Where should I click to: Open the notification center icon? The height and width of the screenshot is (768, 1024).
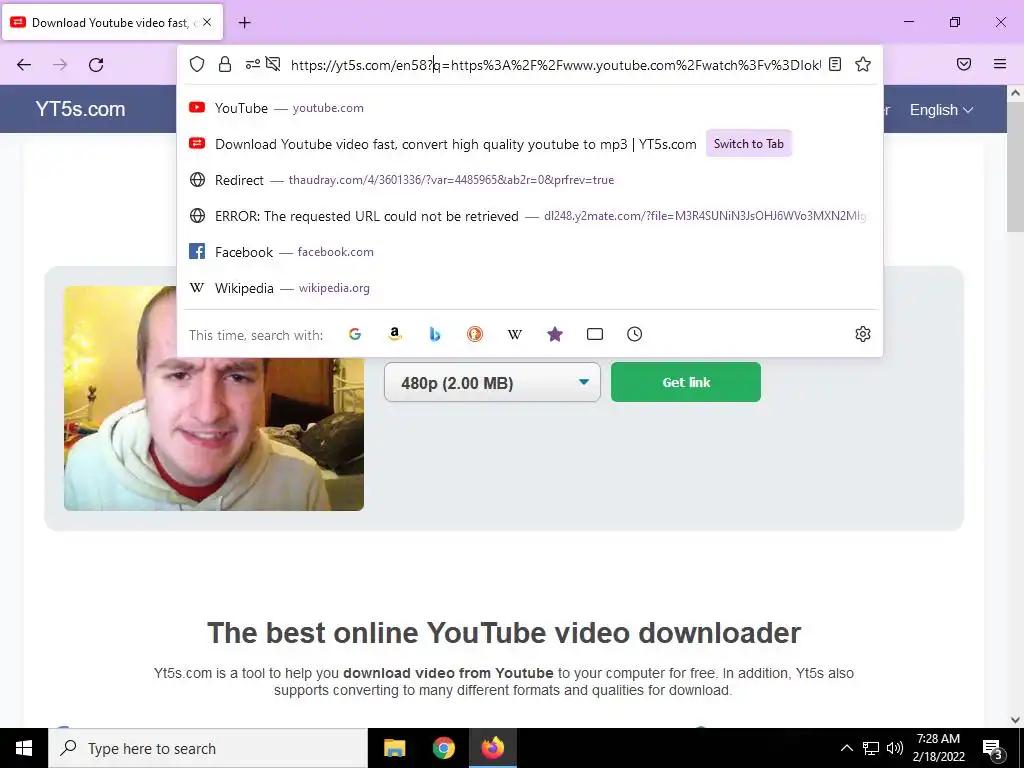(x=993, y=748)
